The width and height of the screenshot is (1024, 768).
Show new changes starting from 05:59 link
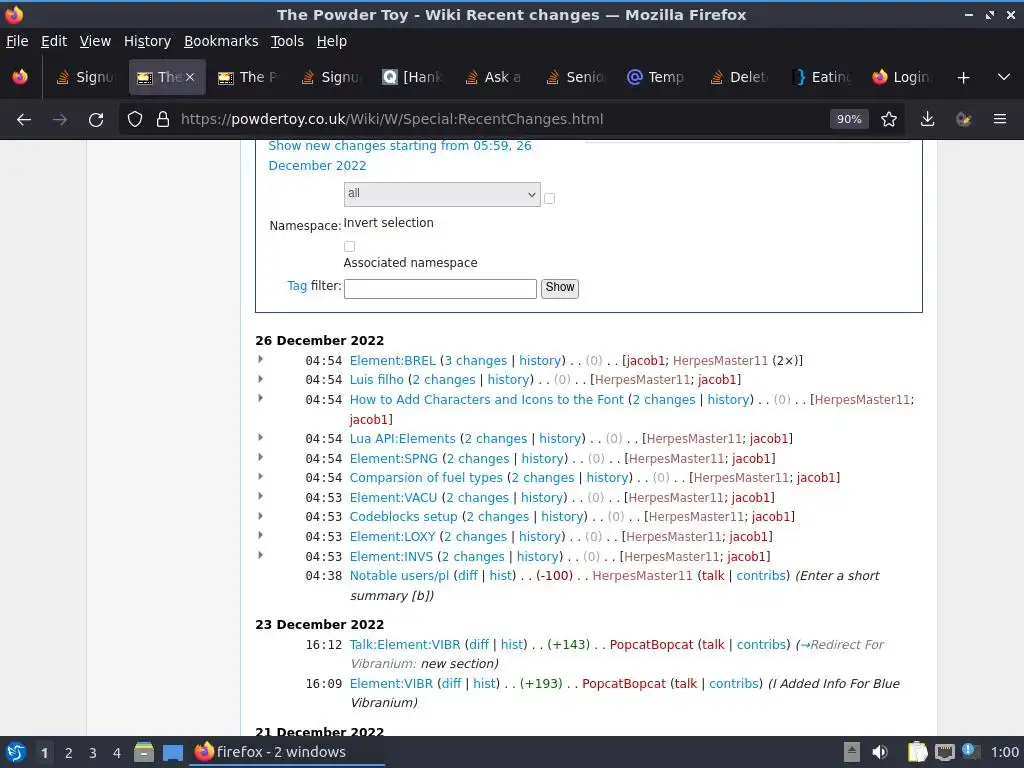(400, 155)
